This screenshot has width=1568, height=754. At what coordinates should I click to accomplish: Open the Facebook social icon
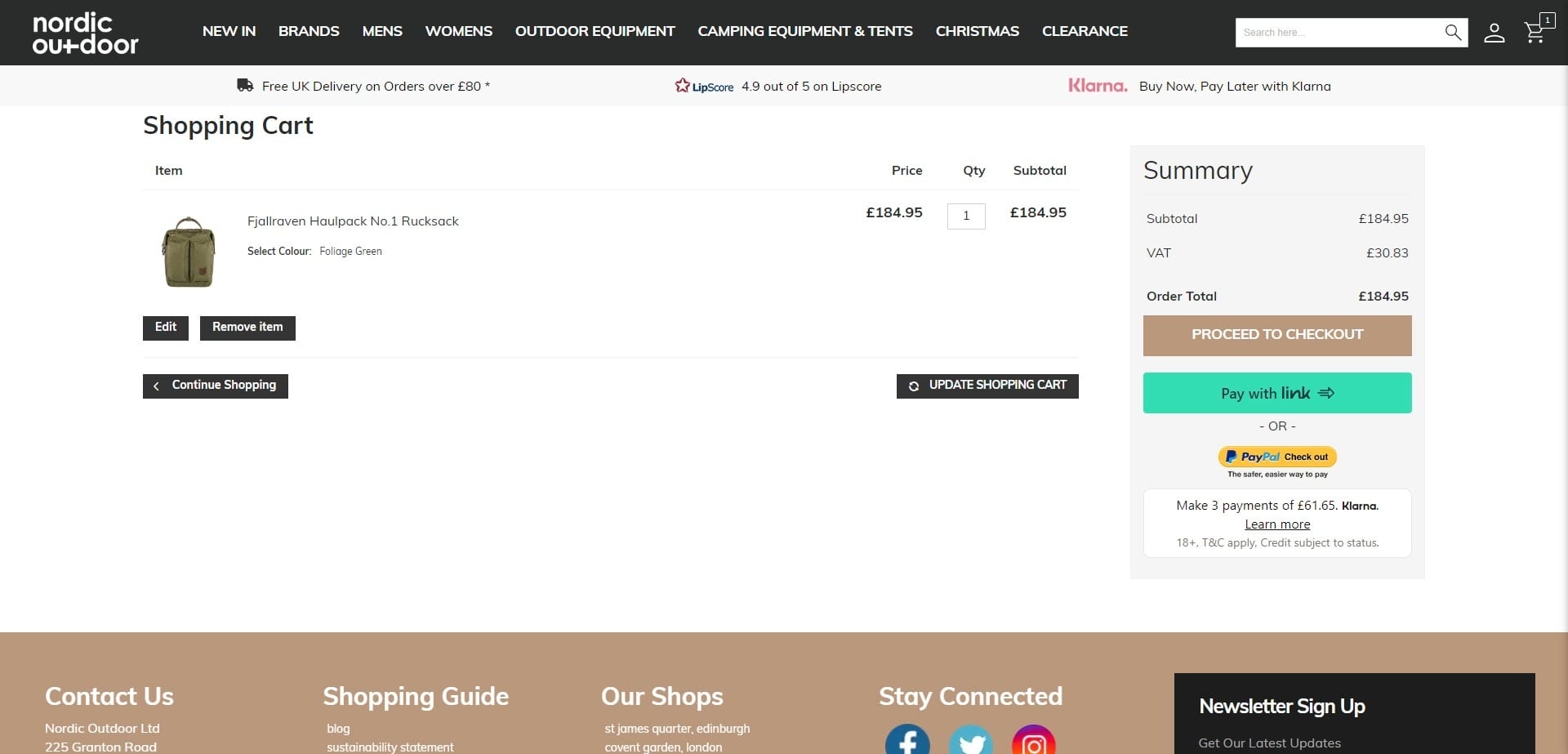click(907, 741)
